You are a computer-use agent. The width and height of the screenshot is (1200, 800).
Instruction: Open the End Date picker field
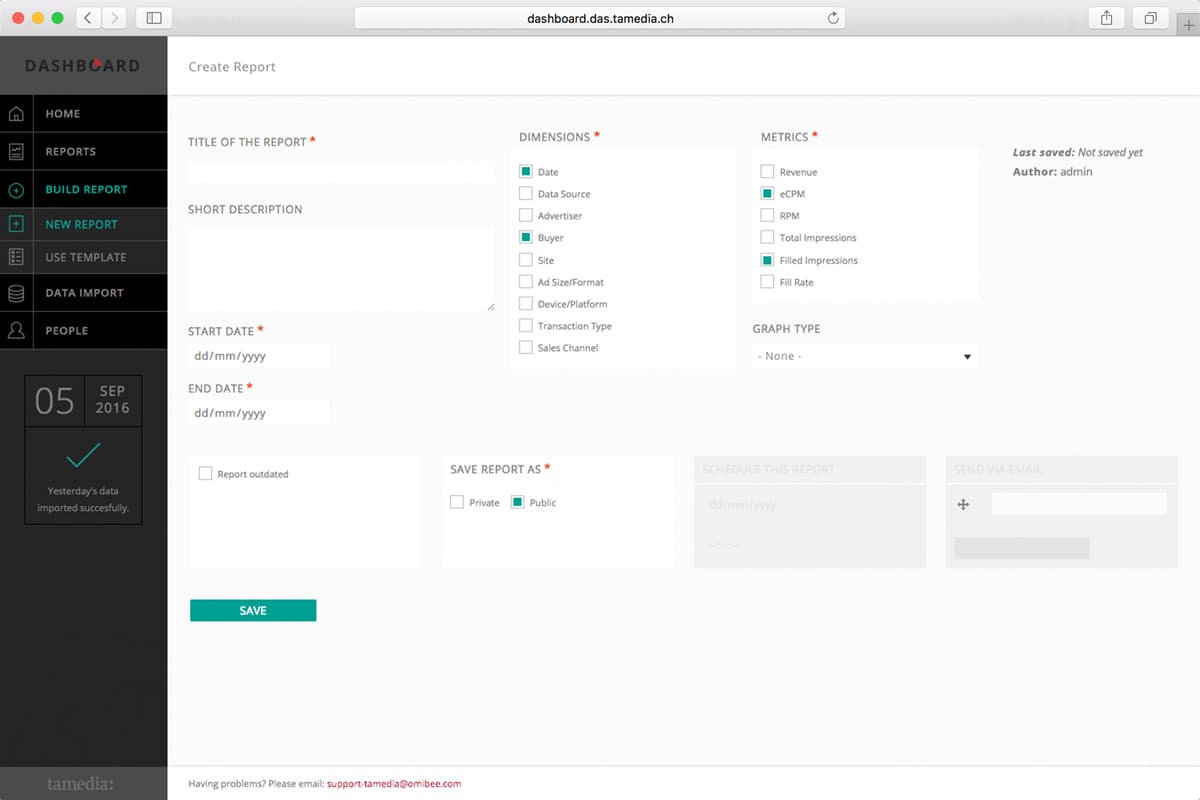pos(258,413)
